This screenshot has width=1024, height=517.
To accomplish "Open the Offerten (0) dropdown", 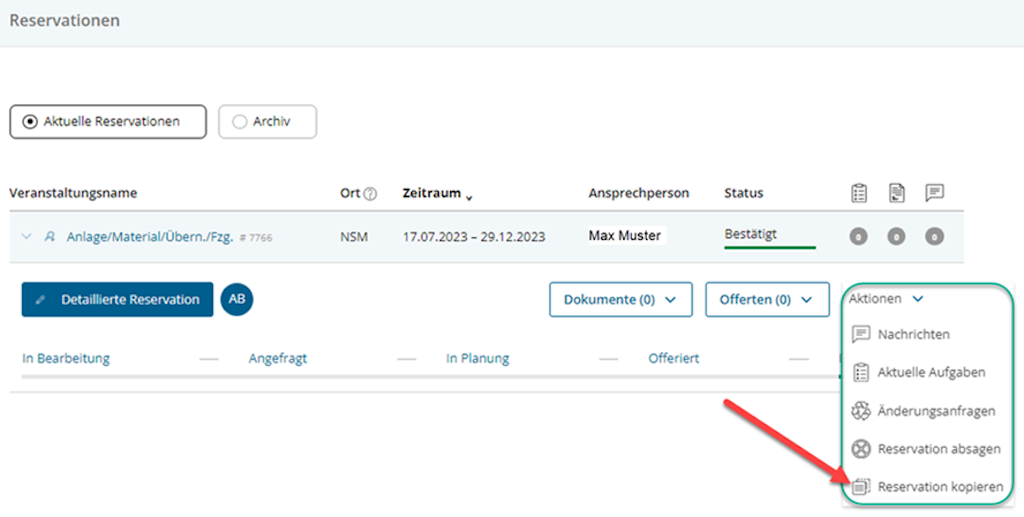I will coord(766,299).
